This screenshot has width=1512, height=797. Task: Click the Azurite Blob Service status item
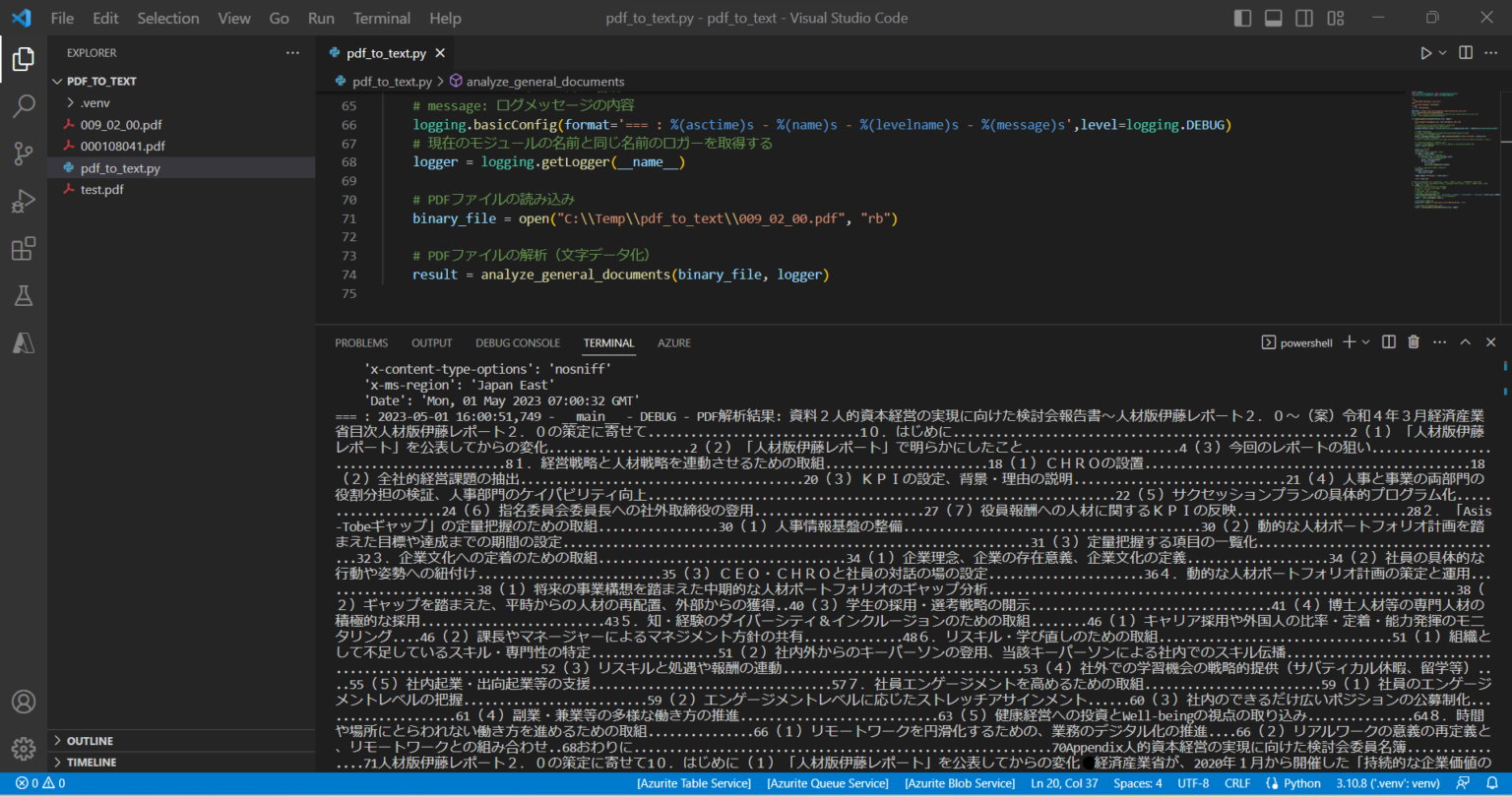click(x=960, y=783)
